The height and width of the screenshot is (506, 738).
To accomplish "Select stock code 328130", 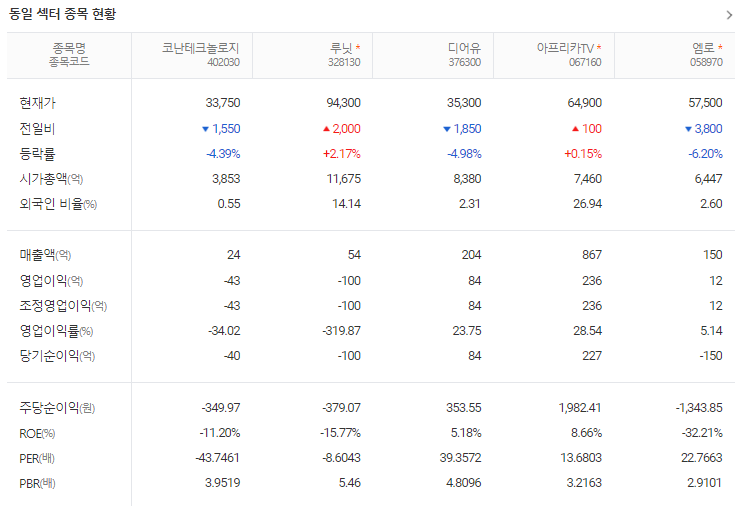I will click(x=344, y=63).
